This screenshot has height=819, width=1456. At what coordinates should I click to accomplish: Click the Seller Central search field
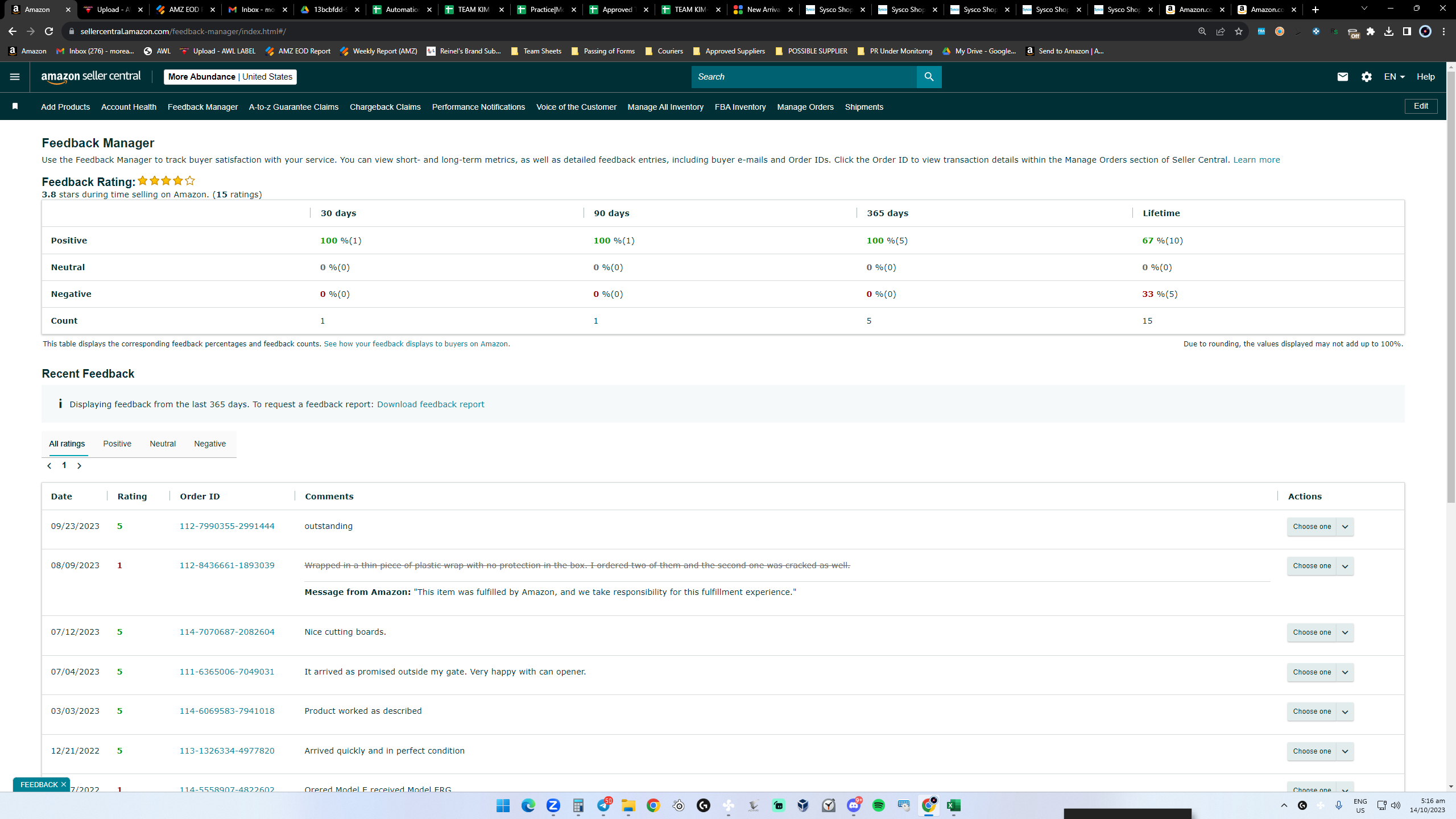804,77
